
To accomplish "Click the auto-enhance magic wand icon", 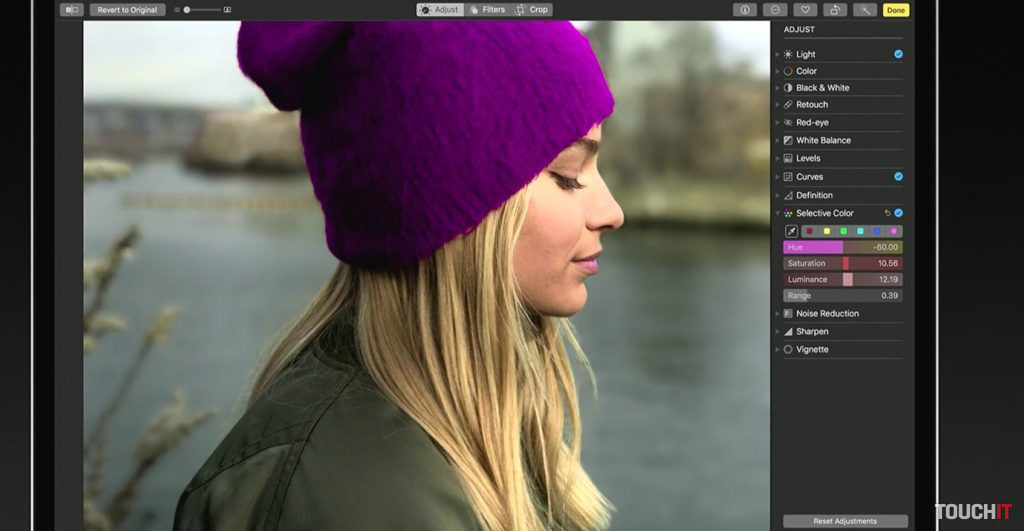I will (865, 10).
